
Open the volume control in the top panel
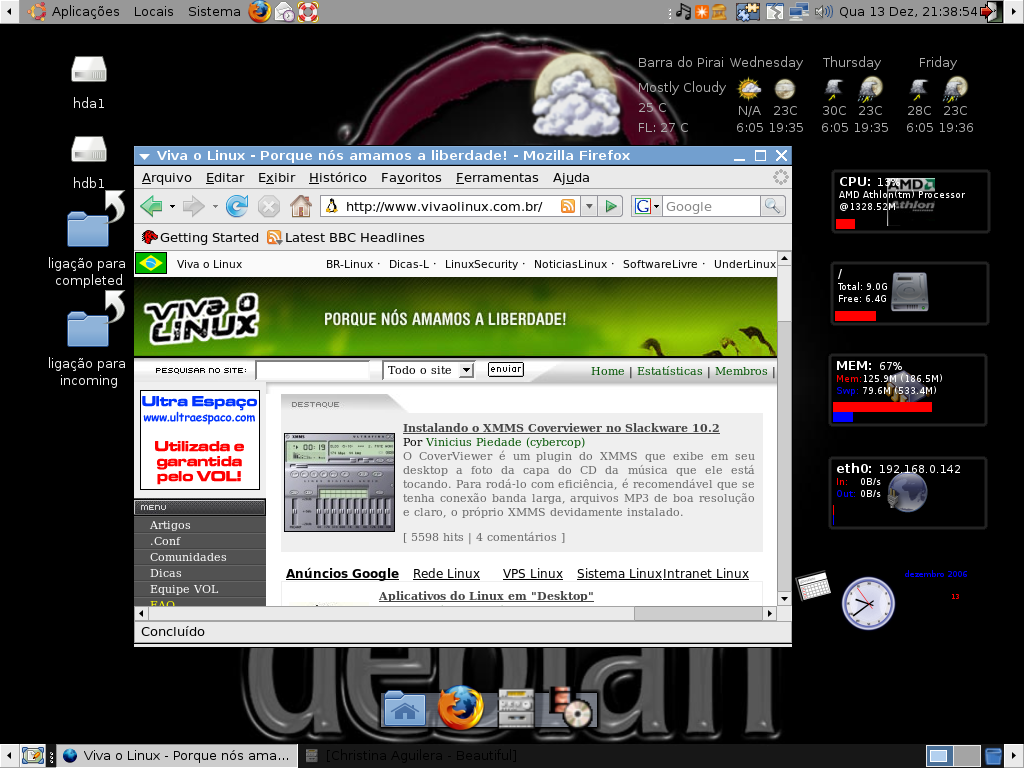click(824, 11)
